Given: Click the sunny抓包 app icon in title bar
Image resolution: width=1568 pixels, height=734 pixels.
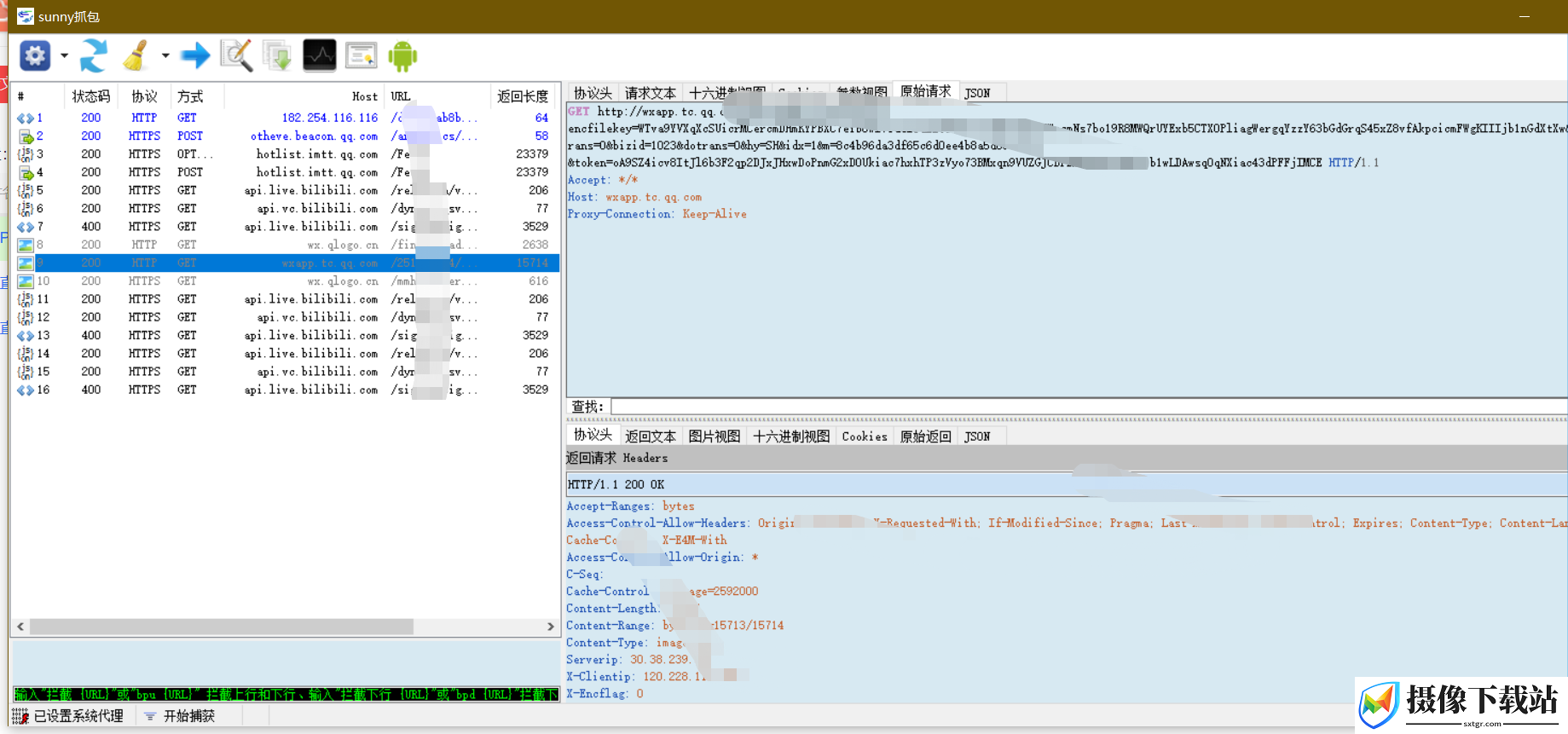Looking at the screenshot, I should click(26, 16).
